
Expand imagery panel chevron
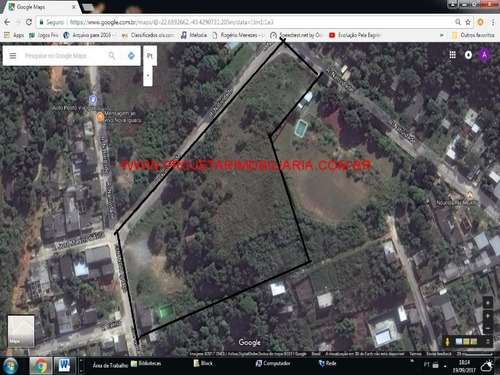(x=488, y=341)
